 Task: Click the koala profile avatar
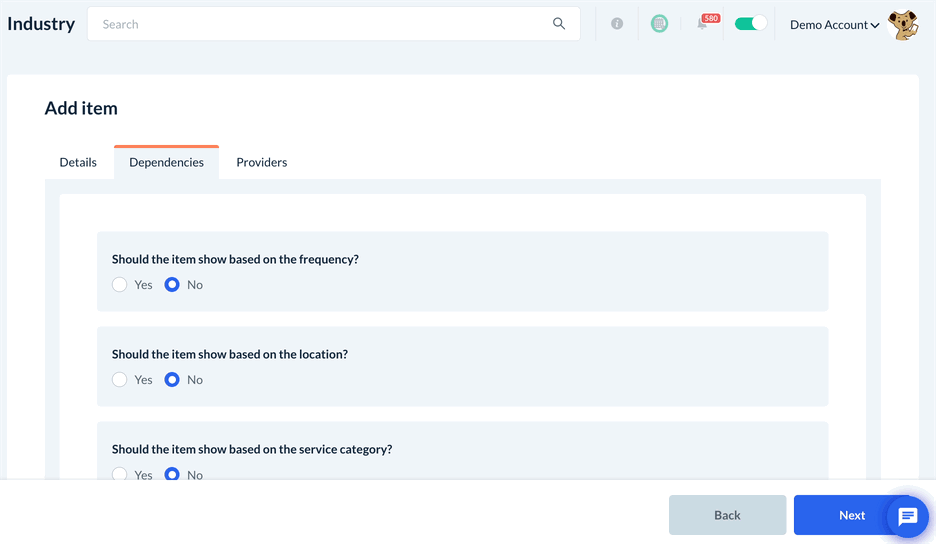(903, 25)
